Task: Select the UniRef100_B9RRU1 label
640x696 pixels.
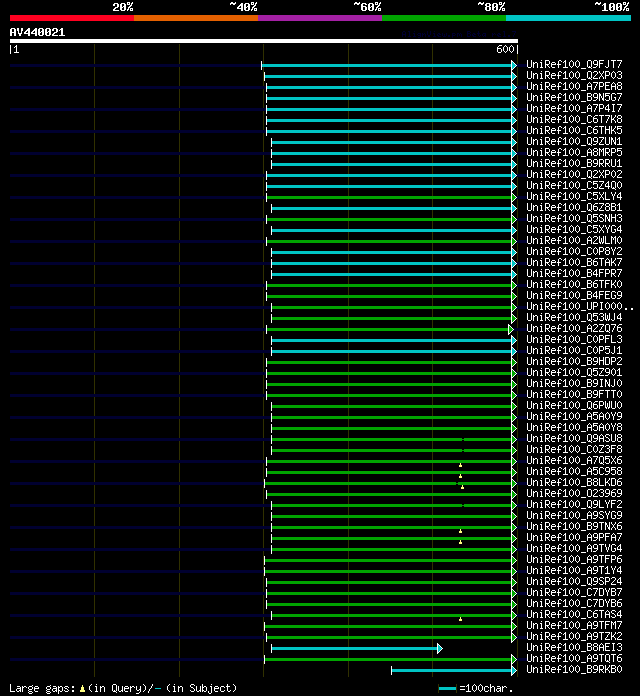Action: (574, 163)
